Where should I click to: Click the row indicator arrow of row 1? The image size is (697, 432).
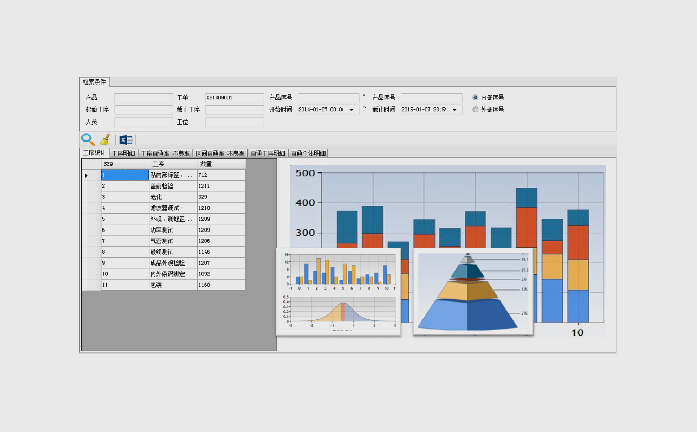(x=86, y=176)
